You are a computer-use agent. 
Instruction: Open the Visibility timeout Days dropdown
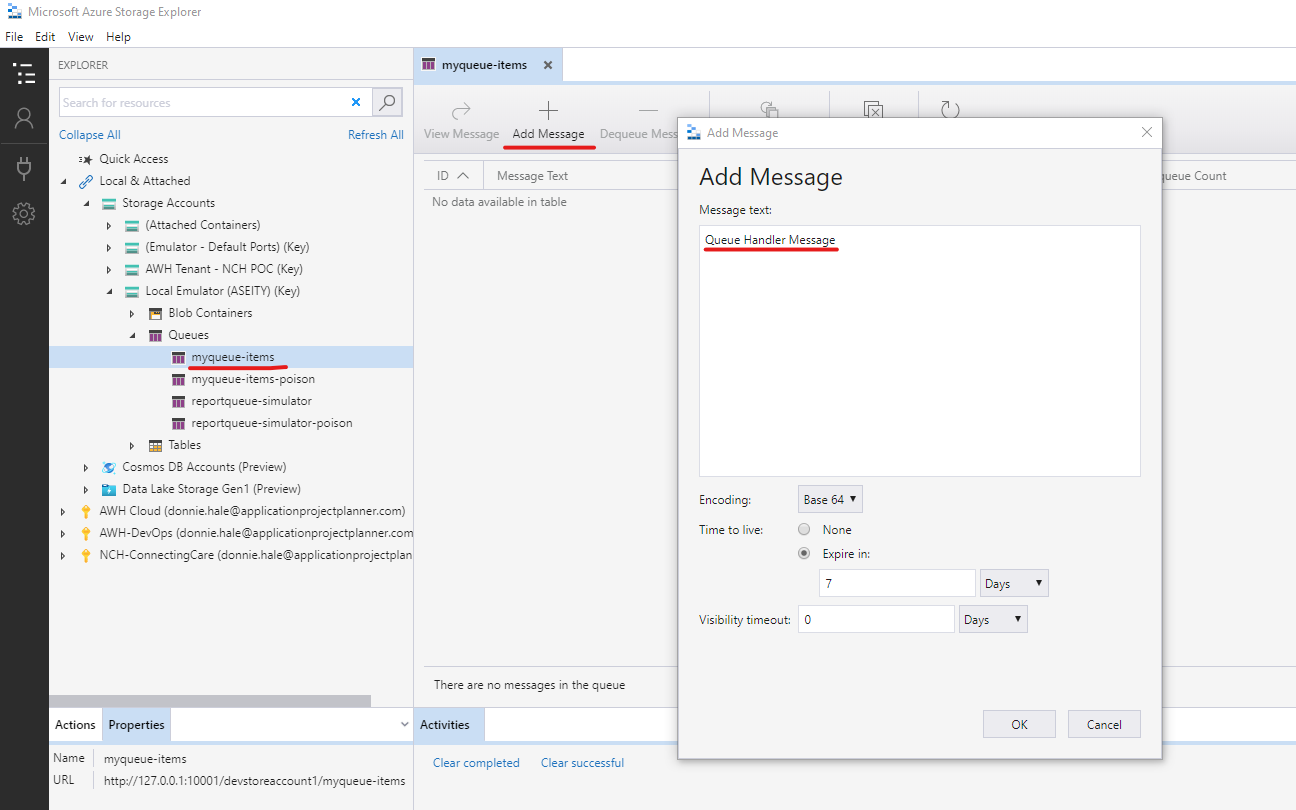point(993,619)
